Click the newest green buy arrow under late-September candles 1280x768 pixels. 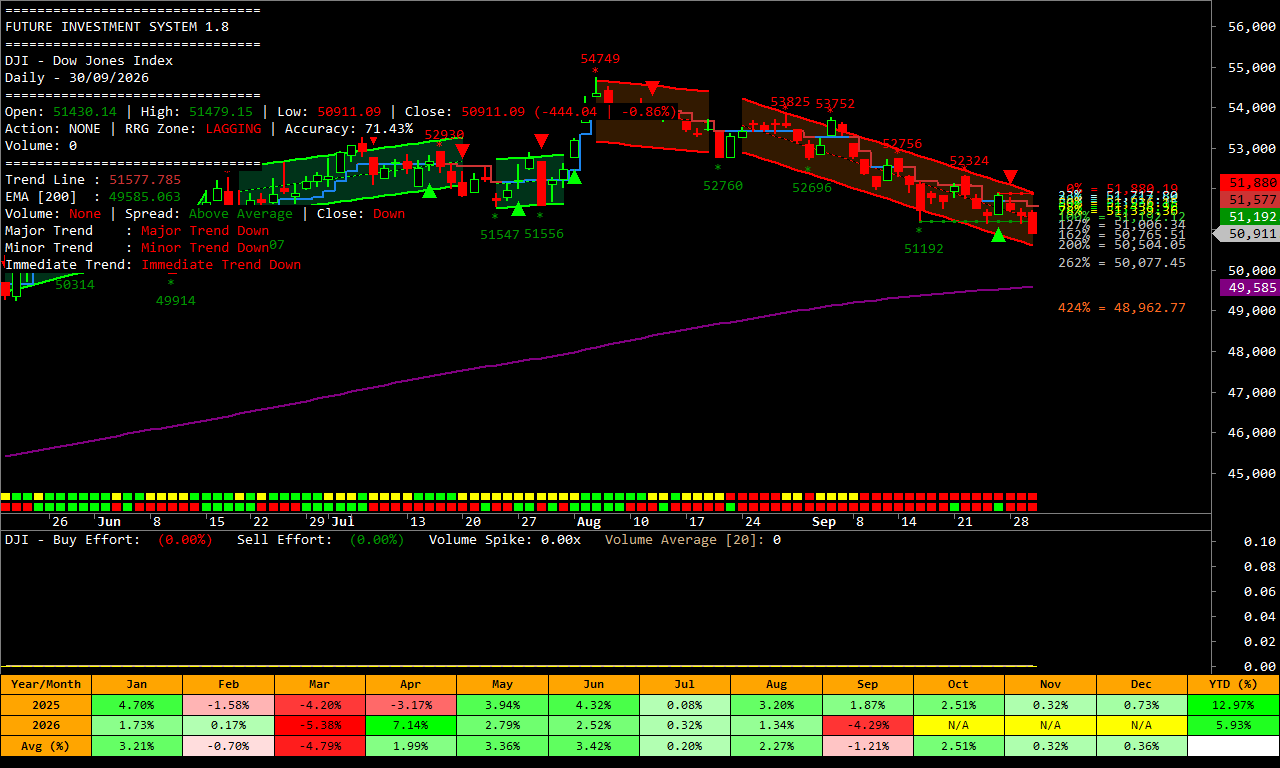click(998, 234)
